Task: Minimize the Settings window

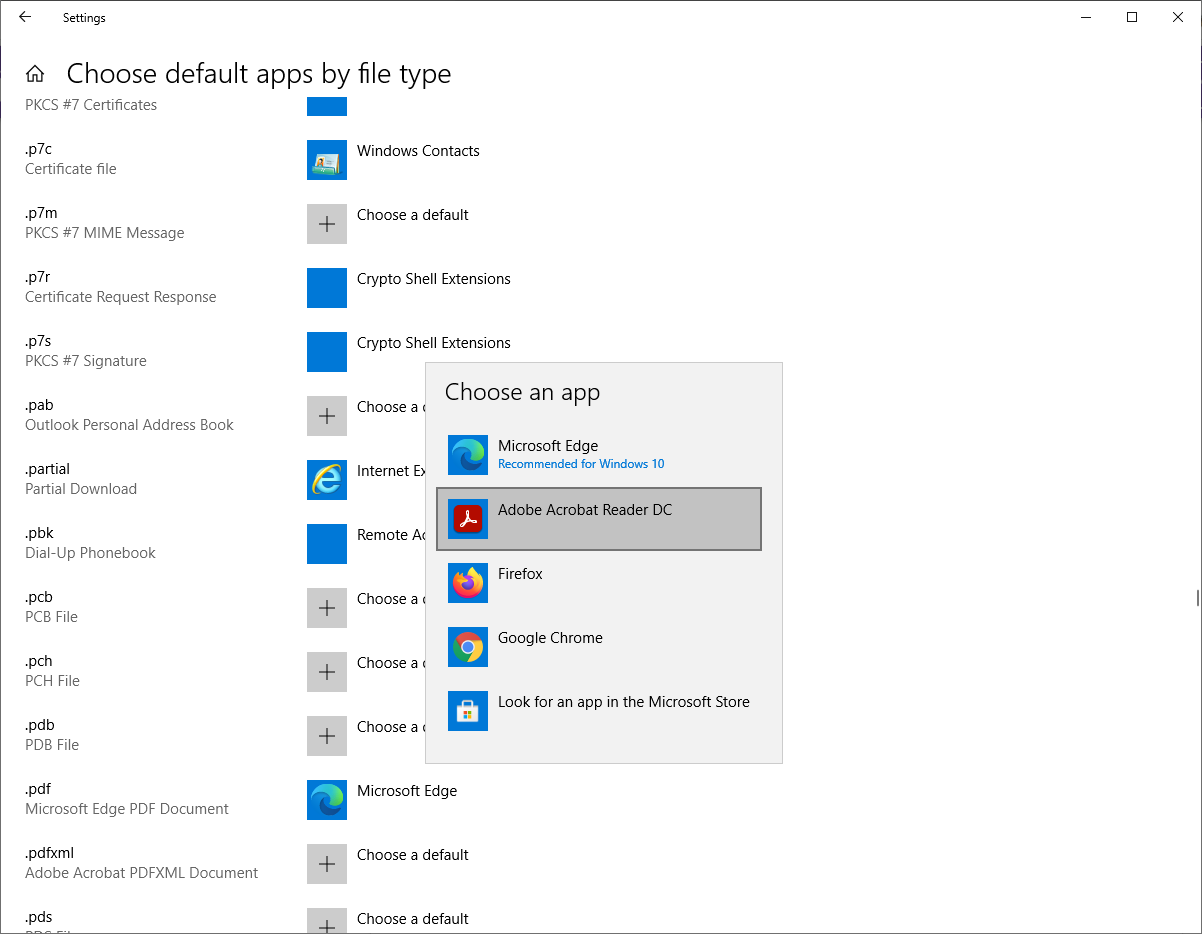Action: pos(1086,17)
